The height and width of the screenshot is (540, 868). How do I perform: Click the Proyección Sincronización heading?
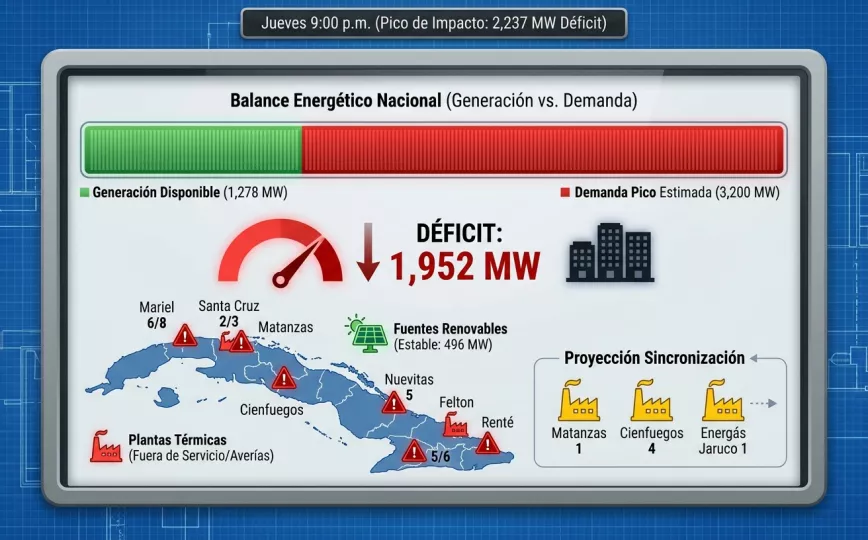[654, 358]
